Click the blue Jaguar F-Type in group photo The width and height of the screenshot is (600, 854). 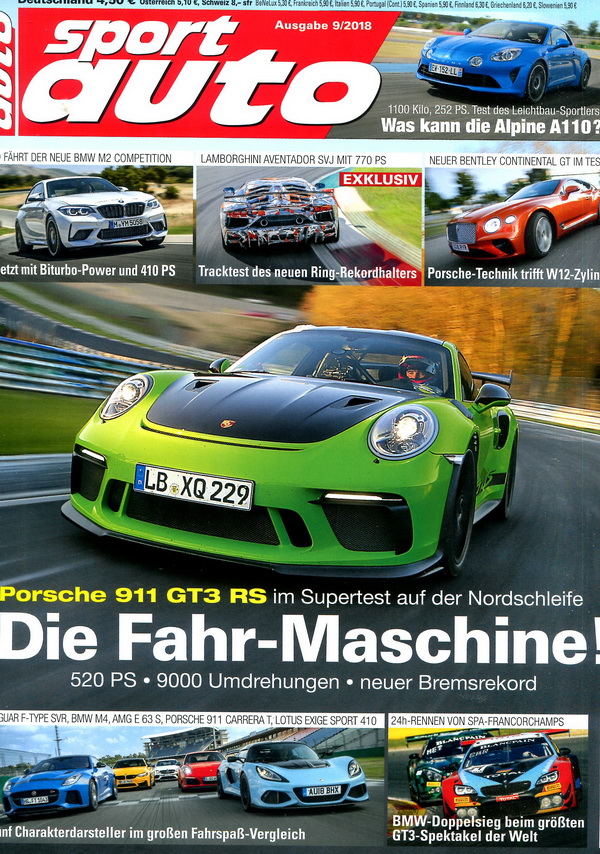pyautogui.click(x=60, y=783)
